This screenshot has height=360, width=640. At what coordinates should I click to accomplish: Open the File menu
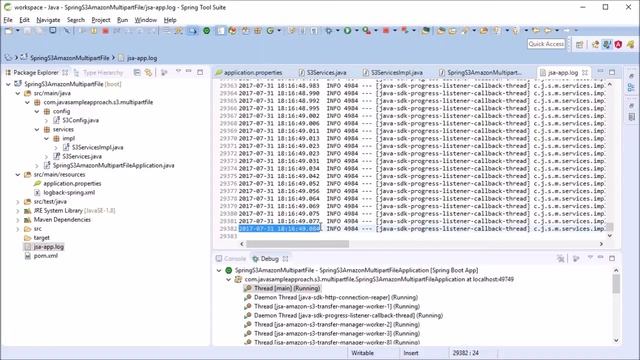tap(8, 20)
